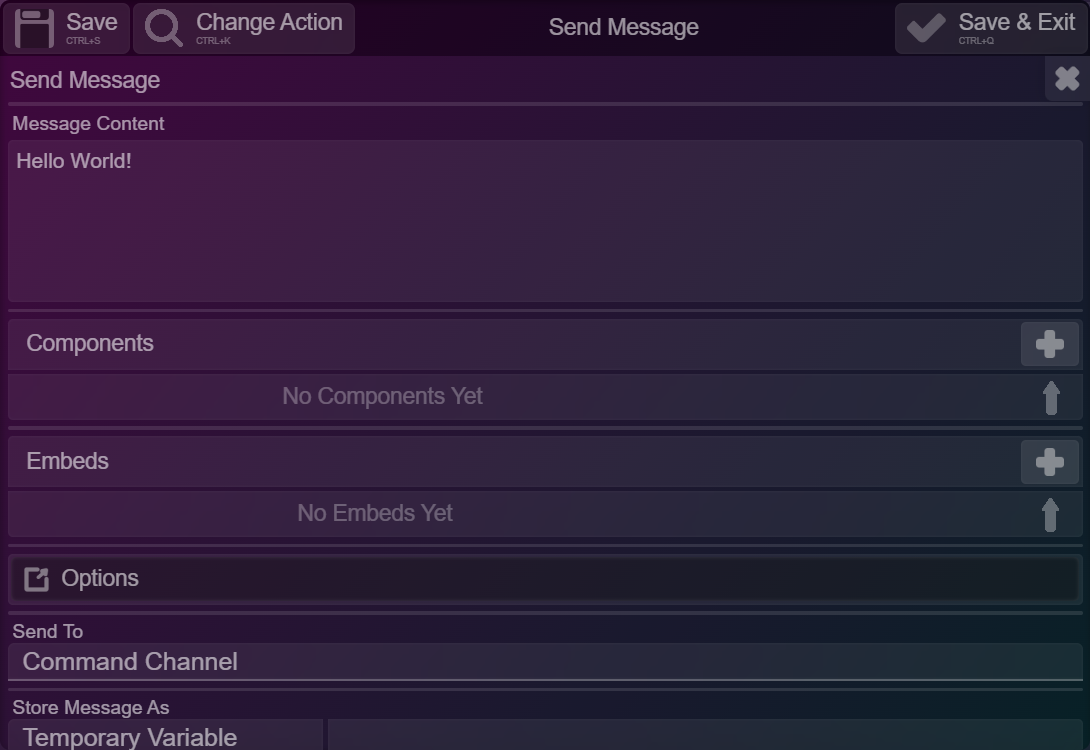This screenshot has width=1090, height=750.
Task: Select the No Components Yet placeholder row
Action: point(382,397)
